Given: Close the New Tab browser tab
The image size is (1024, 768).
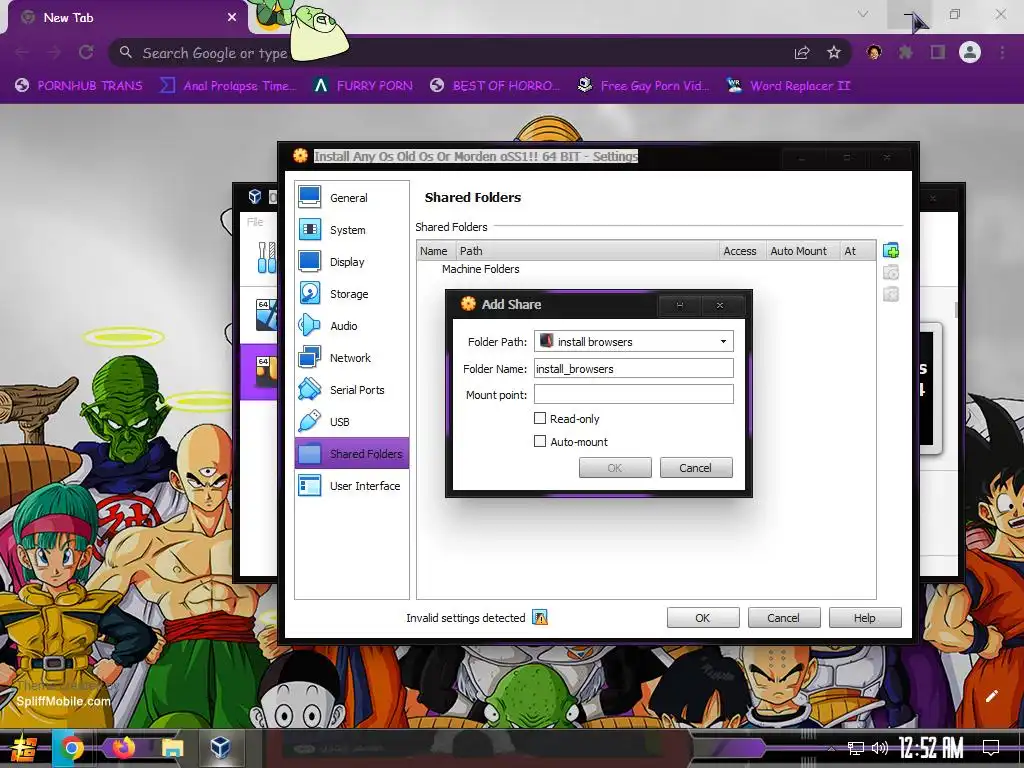Looking at the screenshot, I should point(232,17).
